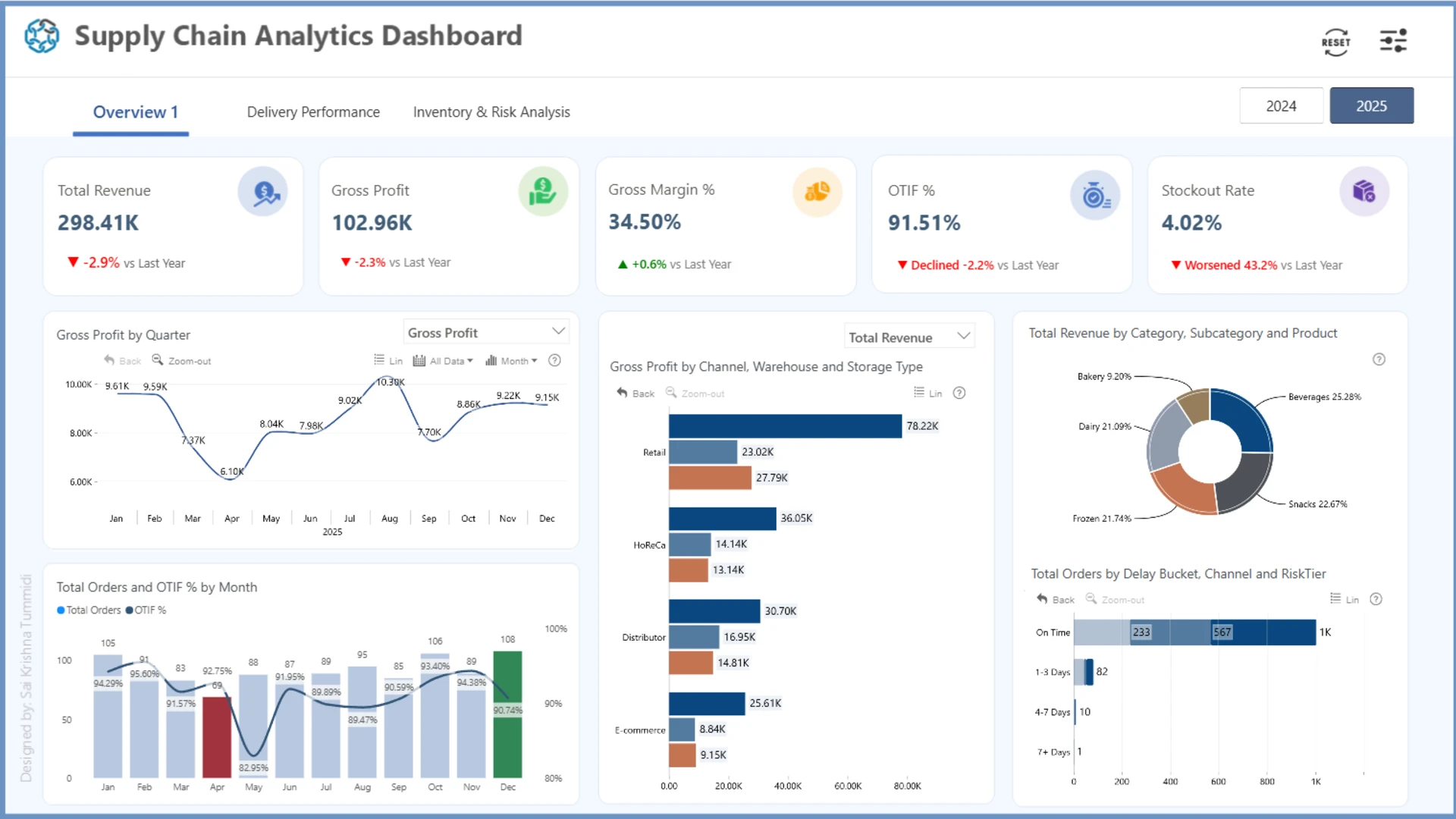The height and width of the screenshot is (819, 1456).
Task: Click the 6.10K low point label
Action: pyautogui.click(x=232, y=472)
